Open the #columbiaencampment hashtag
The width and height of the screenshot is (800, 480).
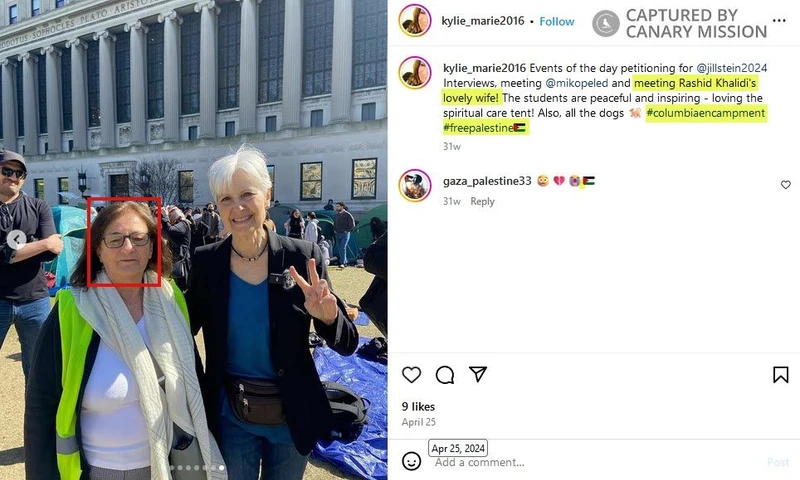pyautogui.click(x=706, y=113)
